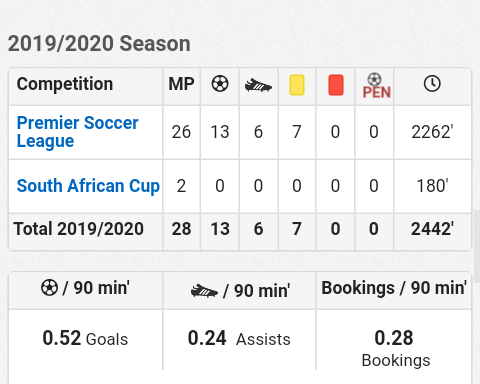Click the goals soccer ball column icon
The width and height of the screenshot is (480, 384).
220,84
